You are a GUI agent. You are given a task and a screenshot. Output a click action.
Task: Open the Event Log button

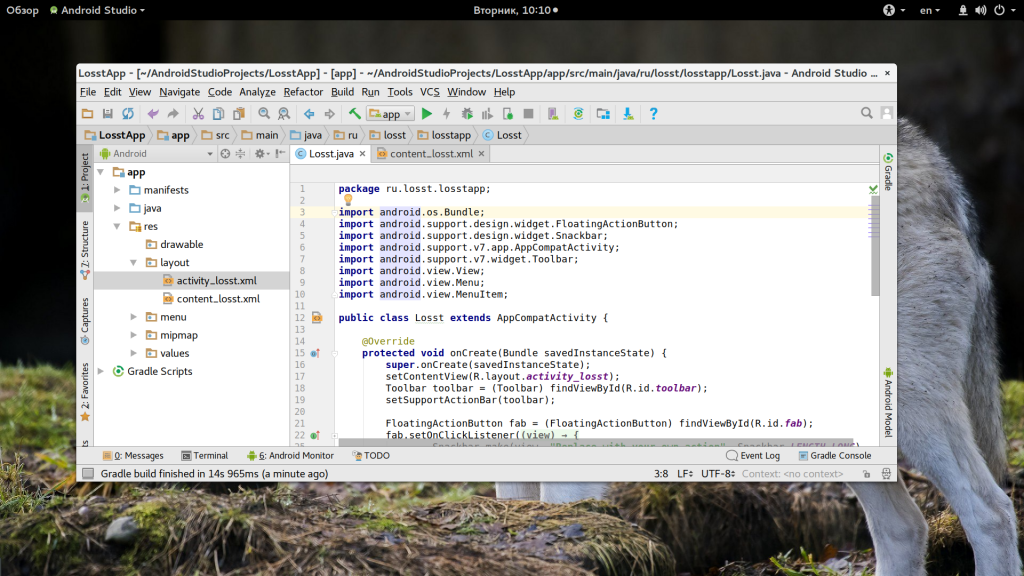pyautogui.click(x=753, y=456)
